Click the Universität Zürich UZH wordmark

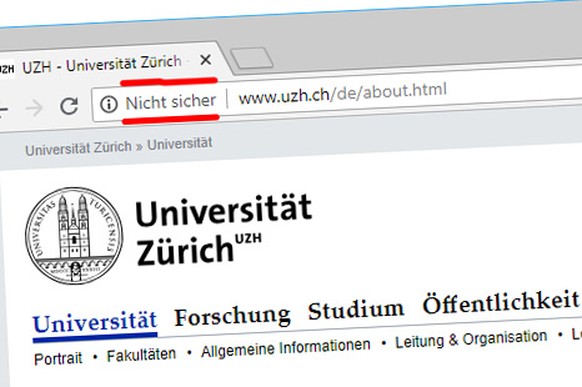point(224,230)
